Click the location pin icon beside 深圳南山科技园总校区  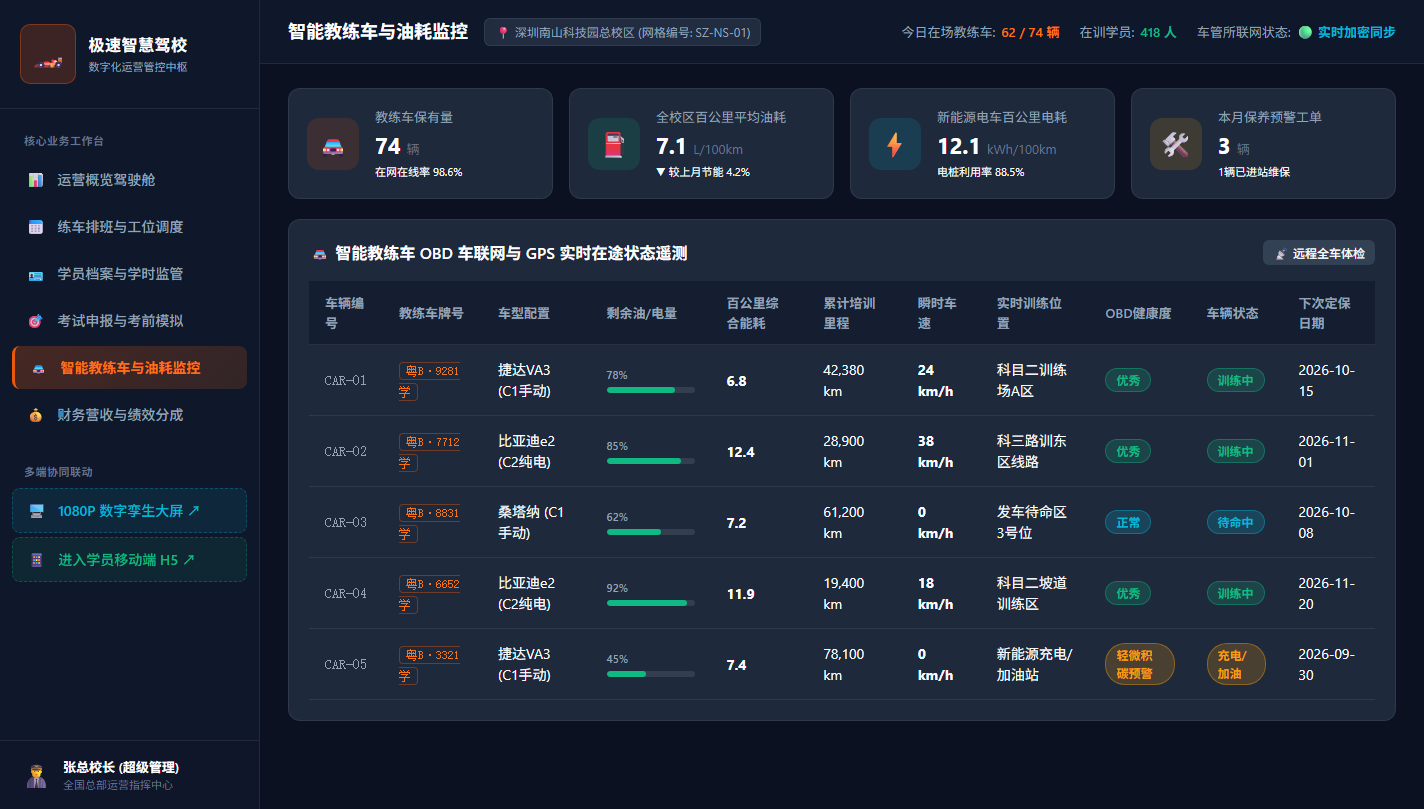click(x=503, y=32)
